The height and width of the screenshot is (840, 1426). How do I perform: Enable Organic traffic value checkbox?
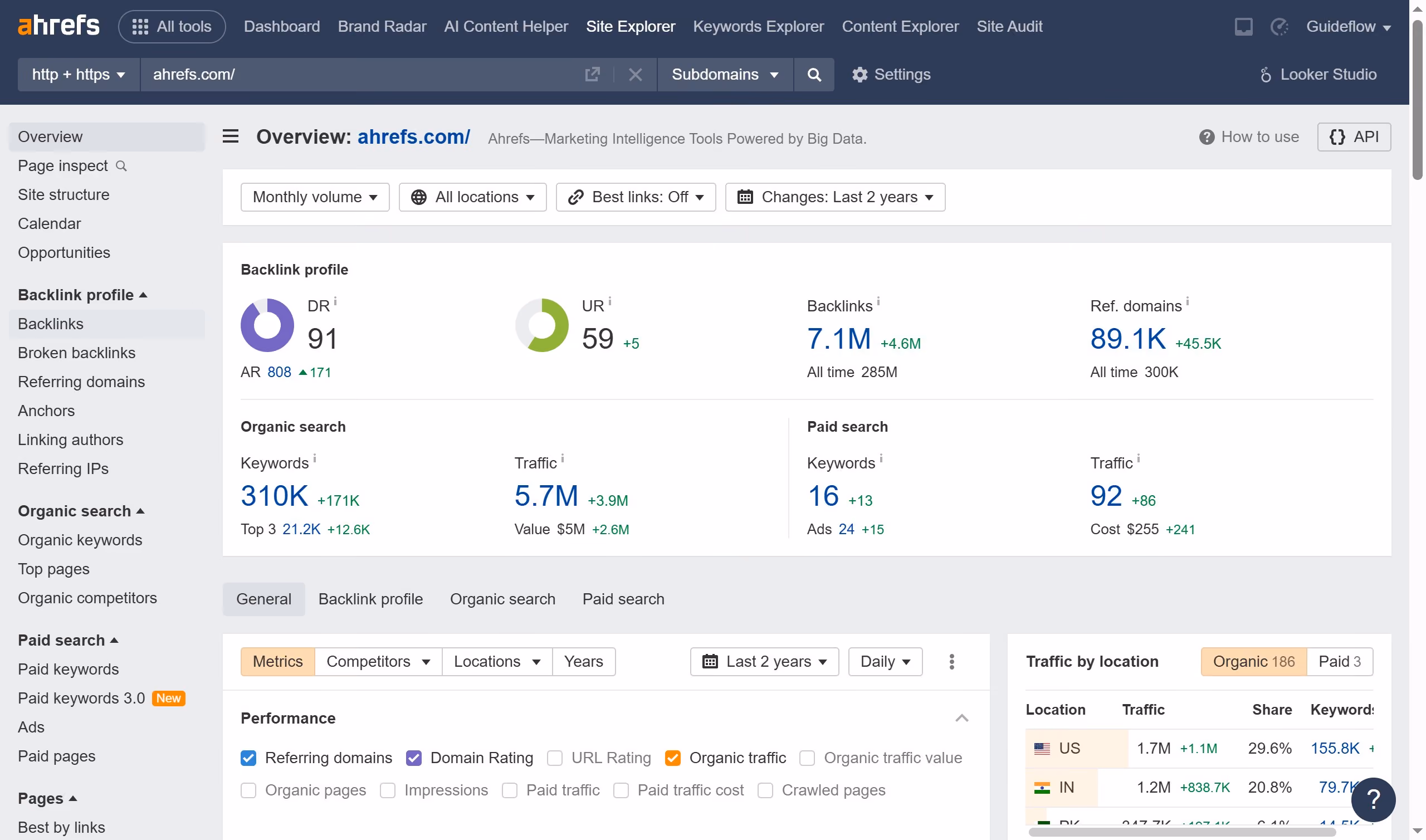[807, 758]
